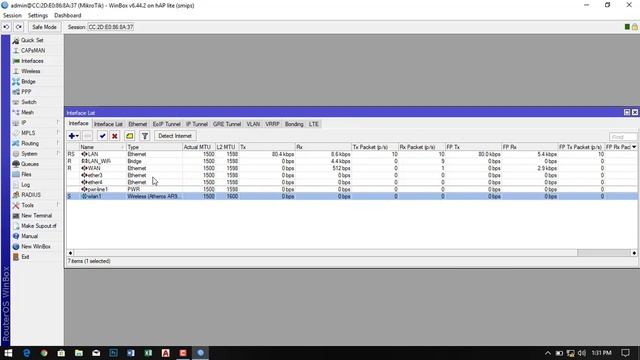Expand the IP submenu
This screenshot has width=640, height=360.
tap(24, 122)
